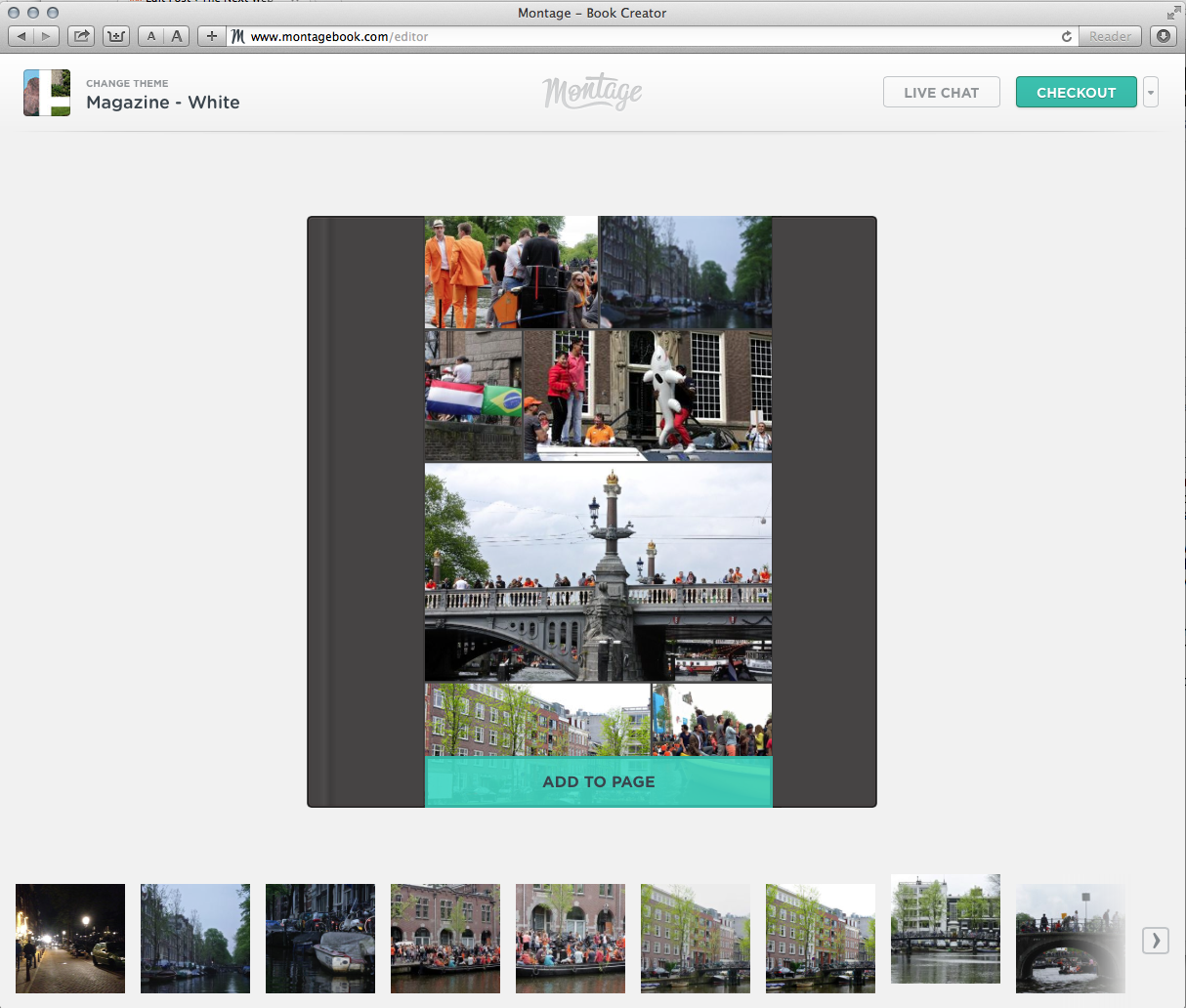This screenshot has width=1186, height=1008.
Task: Click the back navigation arrow
Action: point(22,35)
